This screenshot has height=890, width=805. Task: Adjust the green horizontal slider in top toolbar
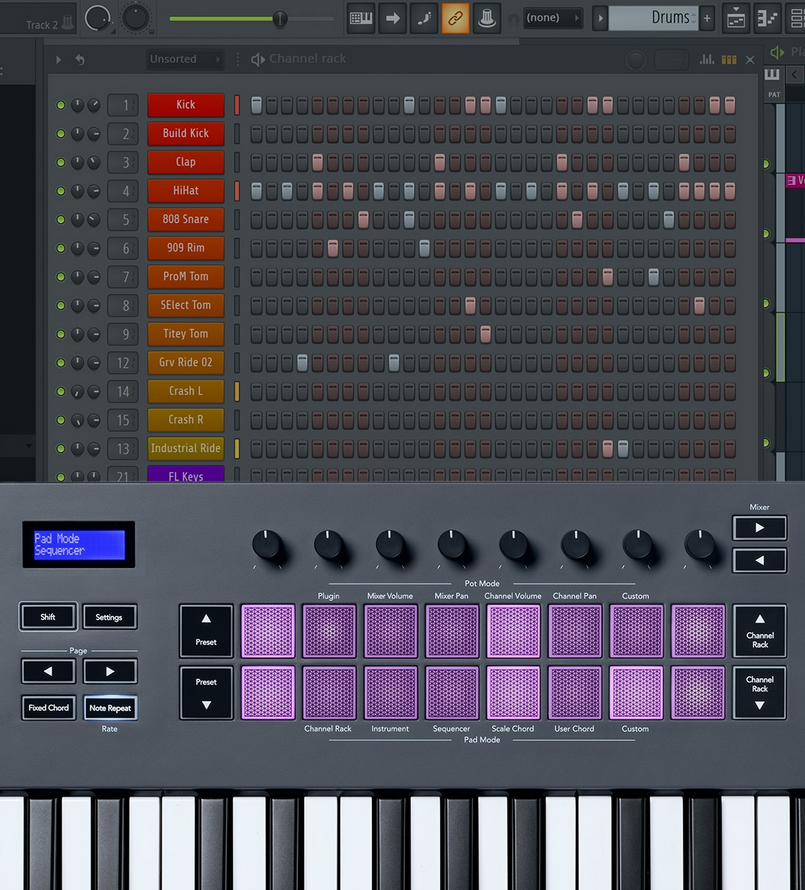(x=251, y=19)
